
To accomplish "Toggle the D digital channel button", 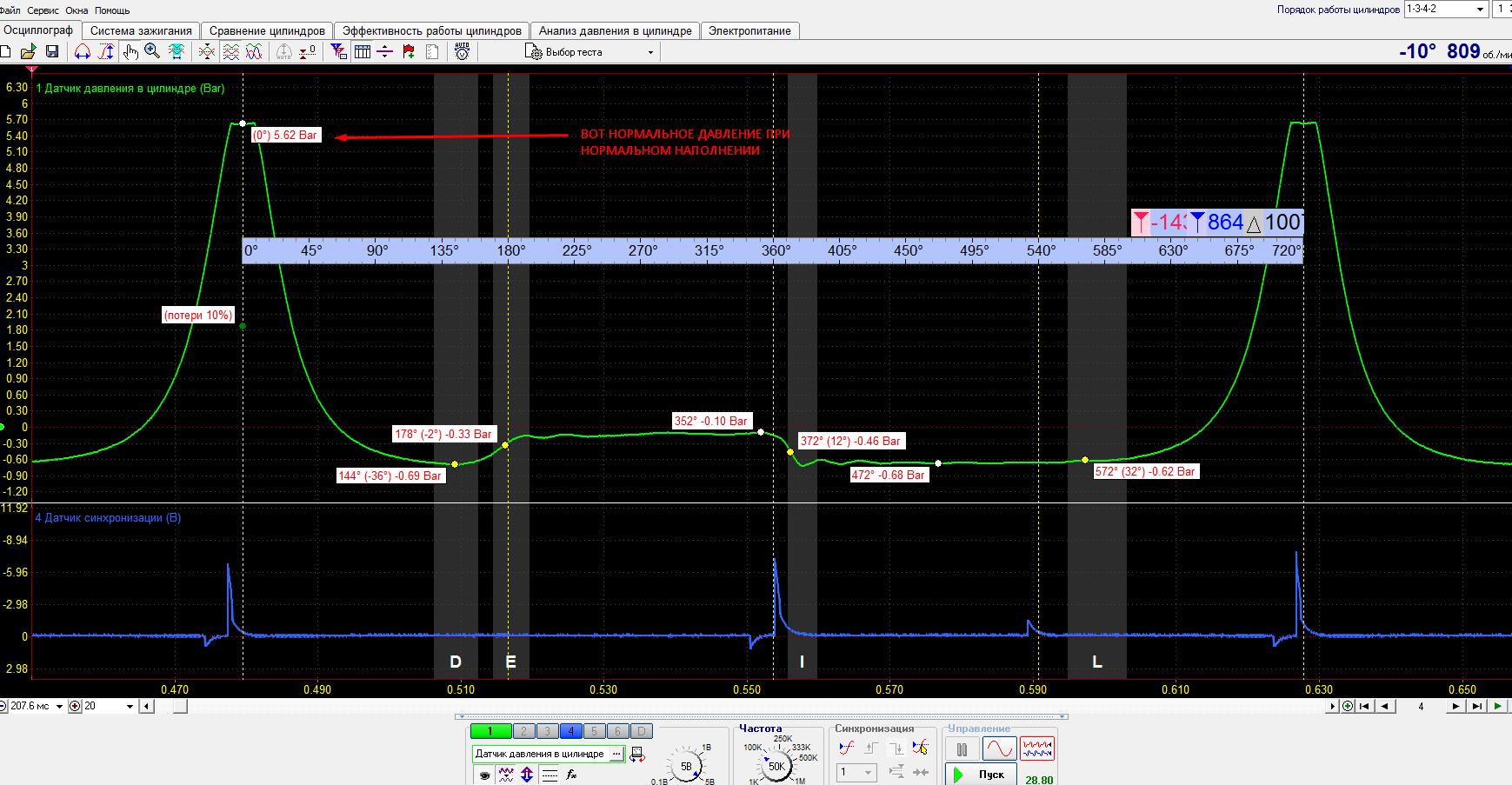I will (x=641, y=731).
